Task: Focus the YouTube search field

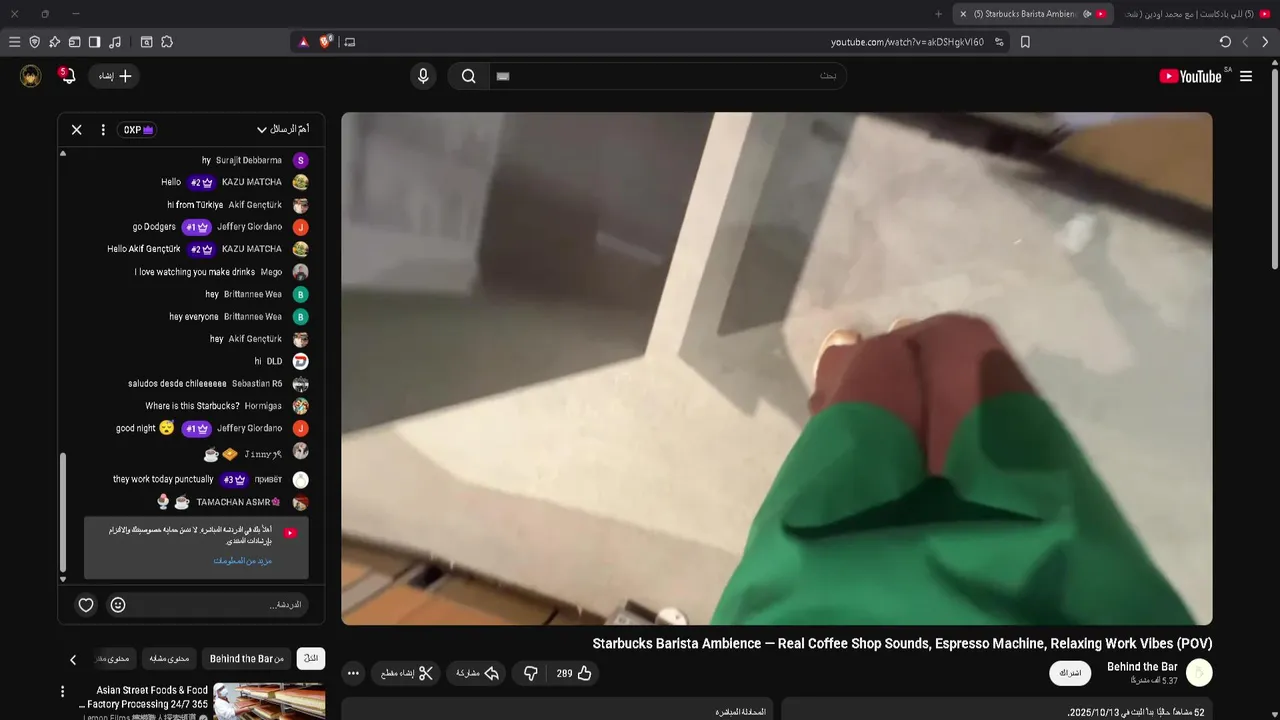Action: pyautogui.click(x=668, y=76)
